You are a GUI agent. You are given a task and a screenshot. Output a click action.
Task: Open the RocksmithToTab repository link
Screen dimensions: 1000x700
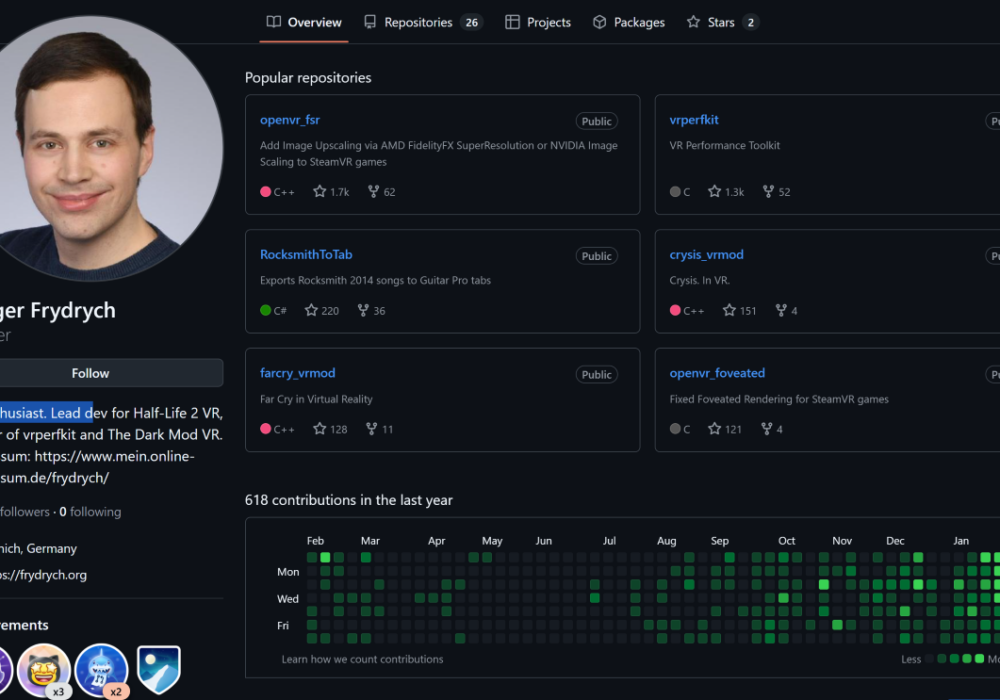(306, 254)
